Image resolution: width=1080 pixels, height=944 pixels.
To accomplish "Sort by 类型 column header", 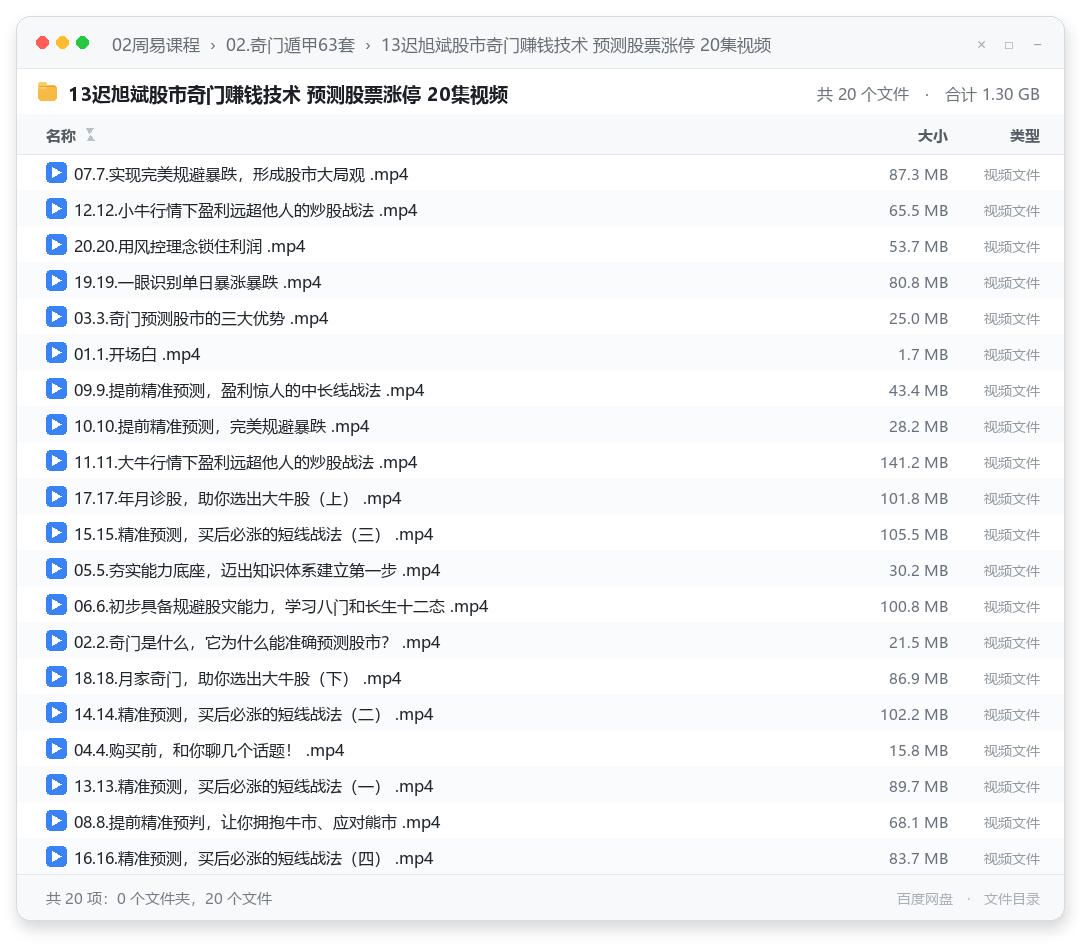I will click(1025, 136).
